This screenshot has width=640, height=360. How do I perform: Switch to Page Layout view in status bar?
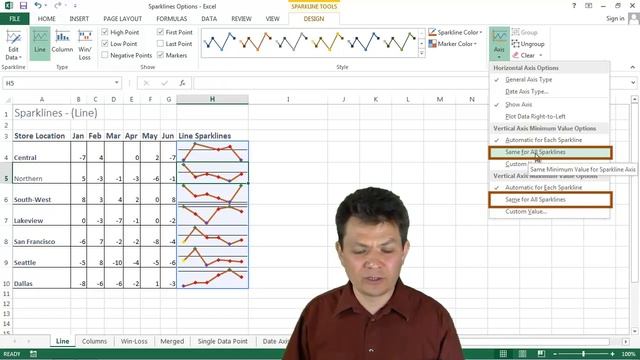pos(522,354)
